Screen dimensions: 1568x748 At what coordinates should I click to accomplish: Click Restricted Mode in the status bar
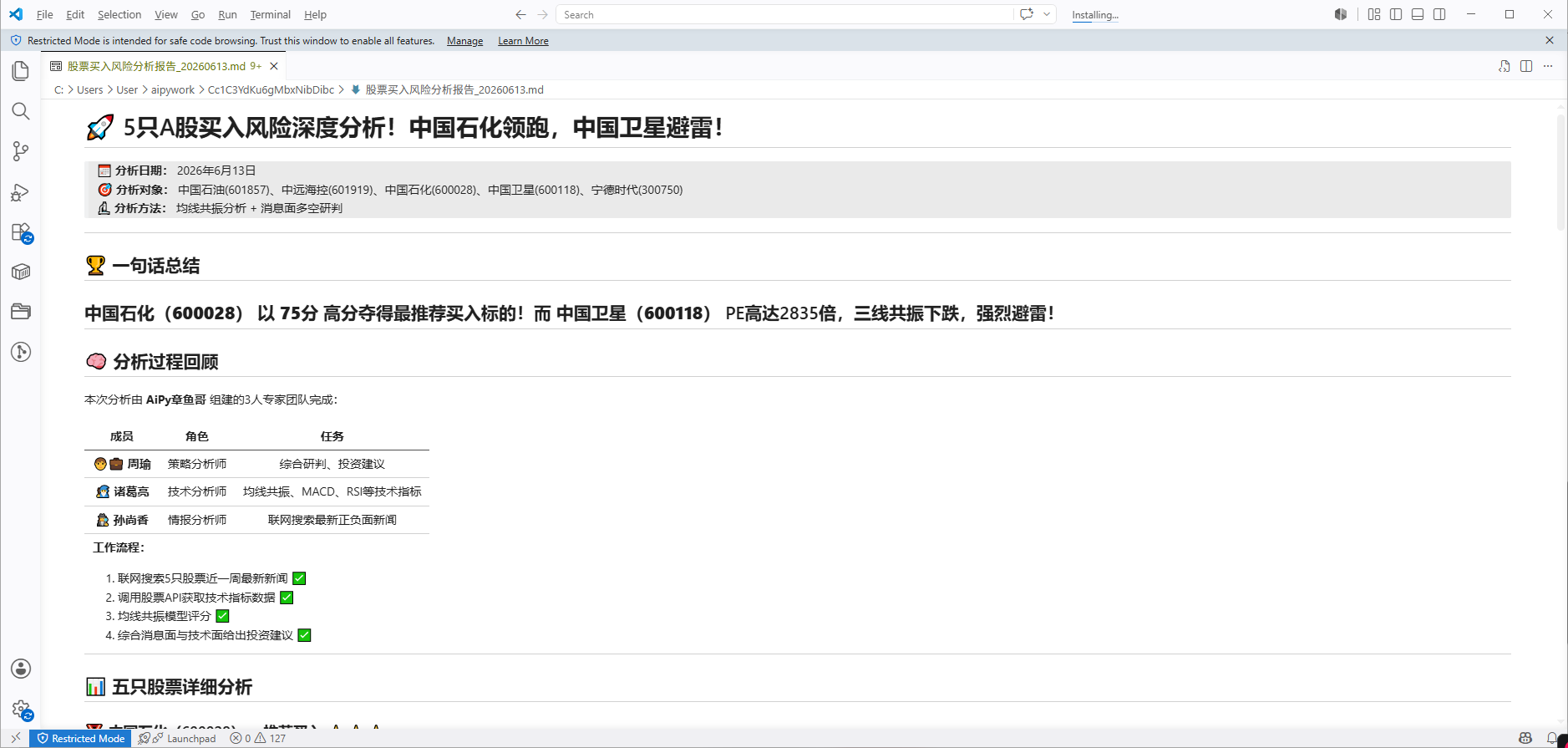pyautogui.click(x=81, y=738)
